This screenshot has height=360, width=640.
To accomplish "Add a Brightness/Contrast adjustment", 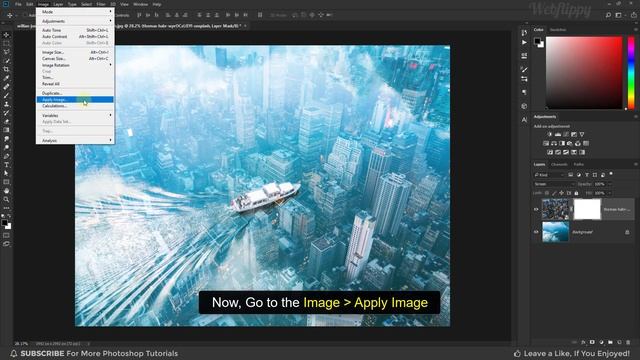I will 549,134.
